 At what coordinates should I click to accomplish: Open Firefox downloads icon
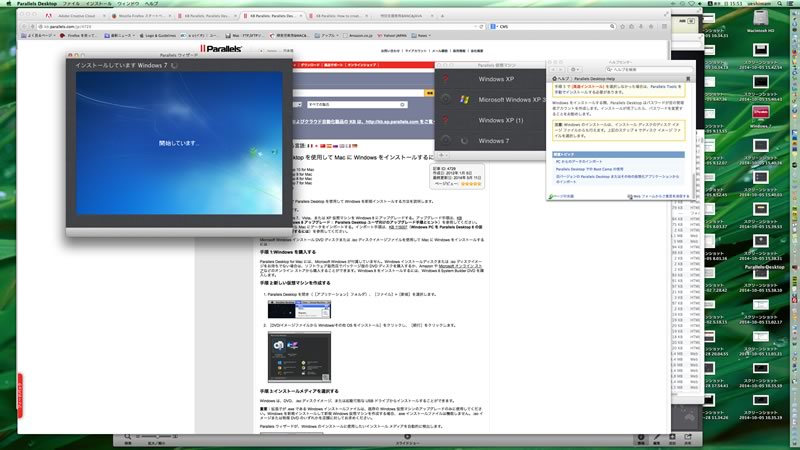click(641, 26)
